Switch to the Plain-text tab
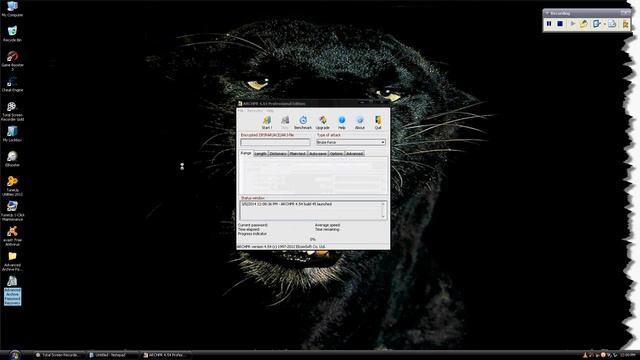The width and height of the screenshot is (640, 360). coord(298,154)
